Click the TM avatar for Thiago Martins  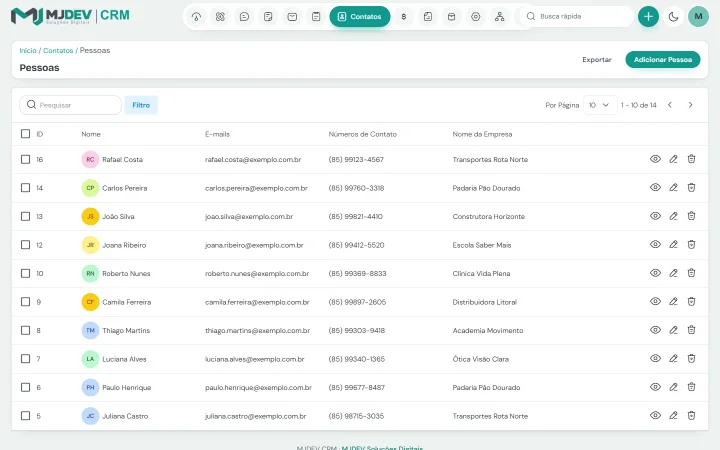(90, 331)
